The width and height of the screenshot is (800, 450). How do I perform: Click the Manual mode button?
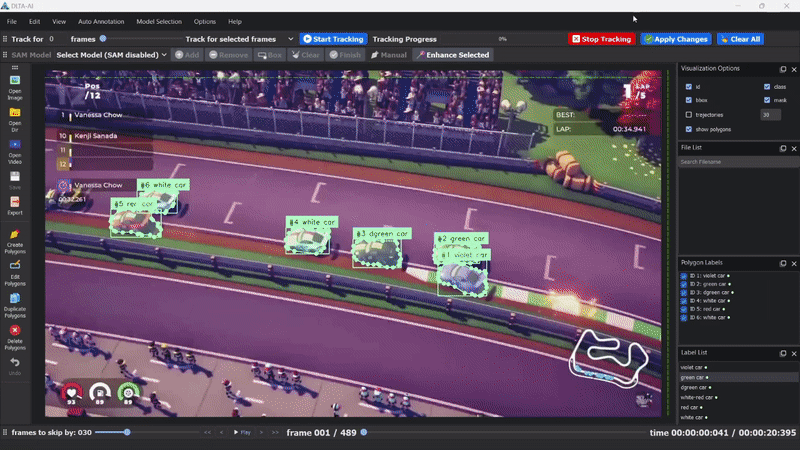(x=389, y=55)
